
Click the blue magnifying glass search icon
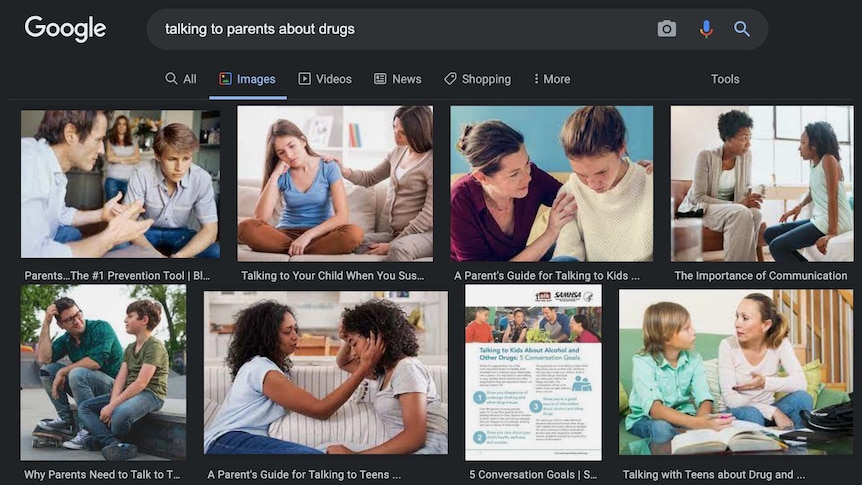tap(742, 29)
